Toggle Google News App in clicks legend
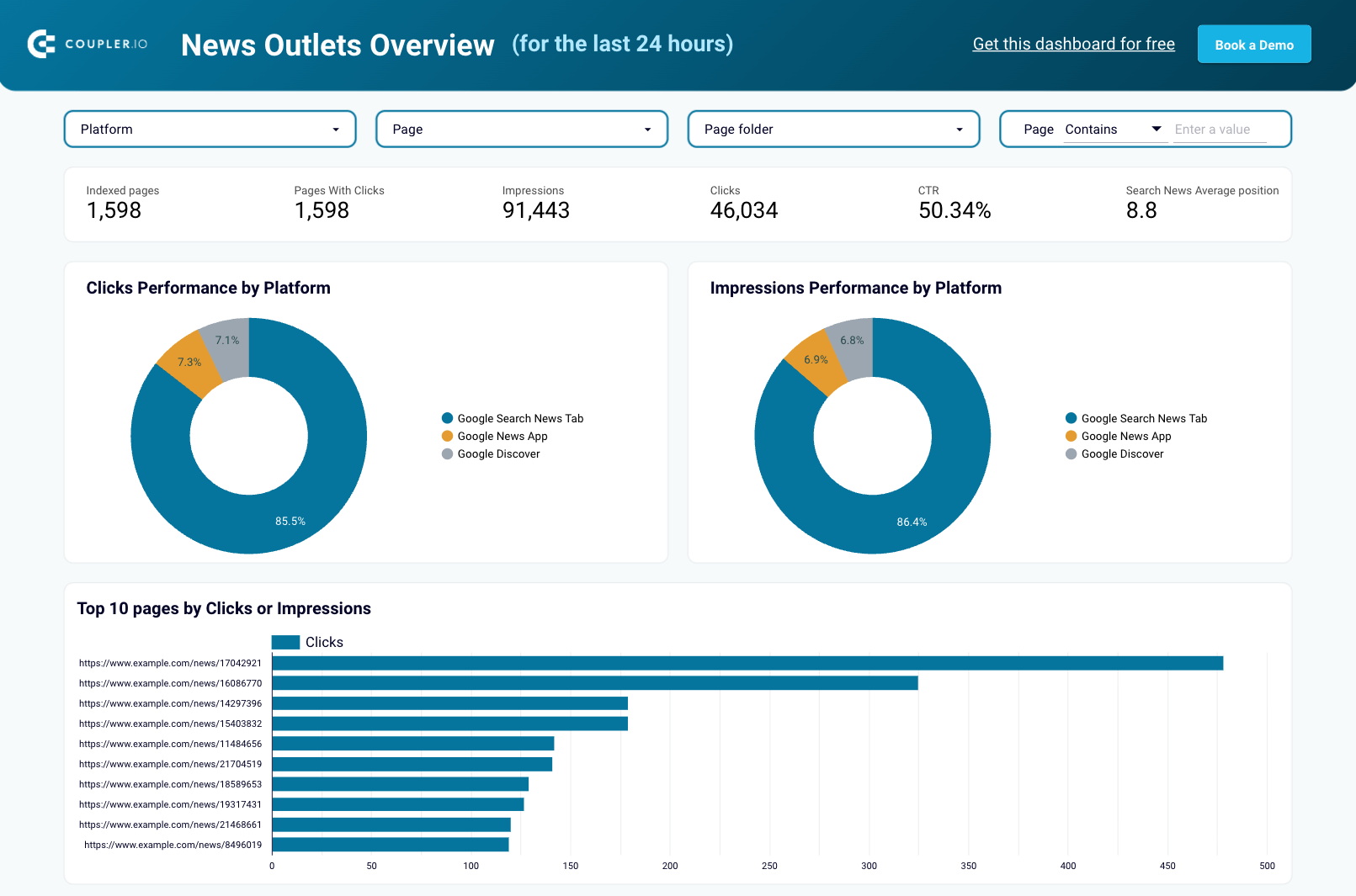1356x896 pixels. point(502,436)
